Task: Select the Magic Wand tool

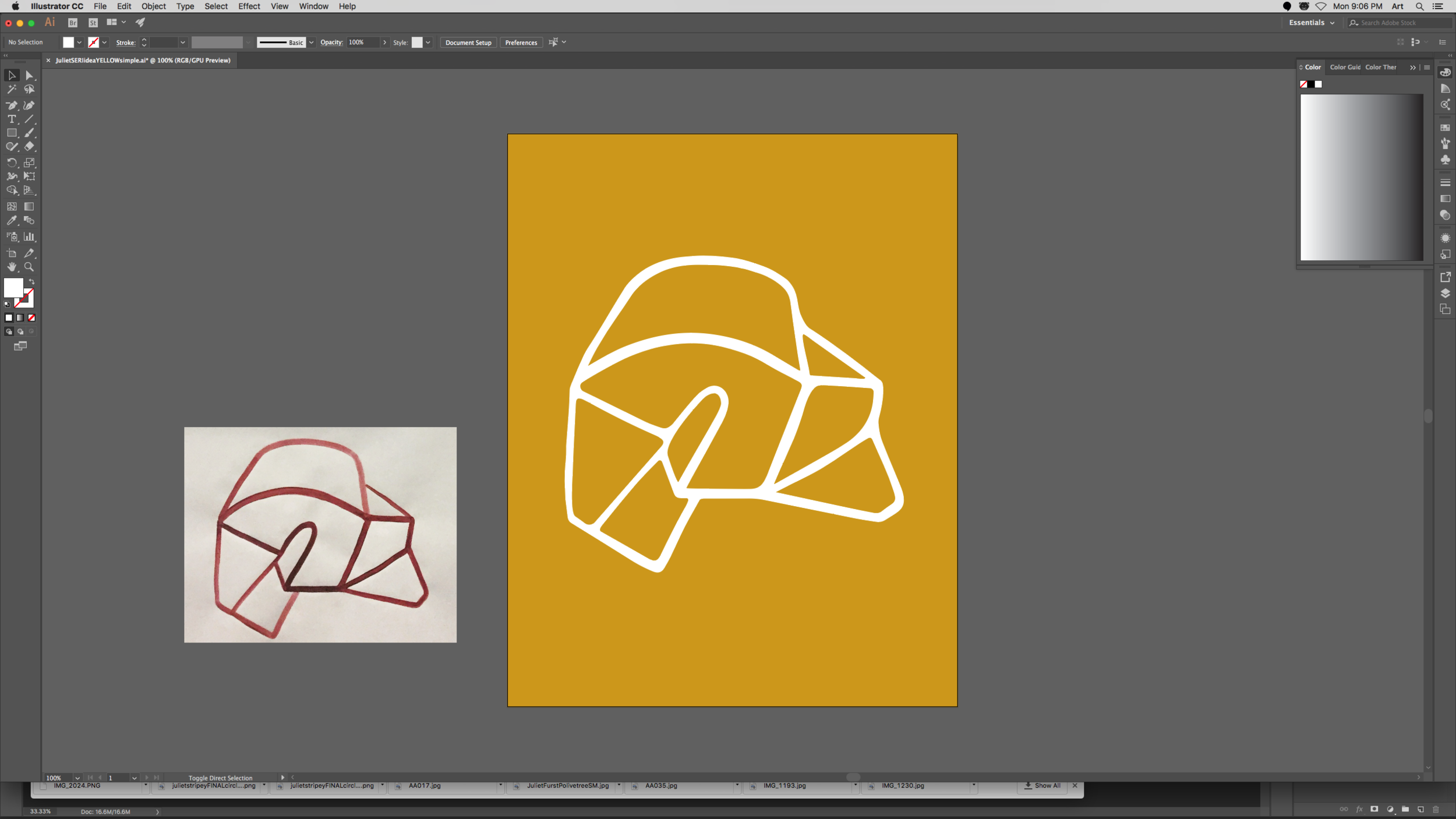Action: [x=12, y=89]
